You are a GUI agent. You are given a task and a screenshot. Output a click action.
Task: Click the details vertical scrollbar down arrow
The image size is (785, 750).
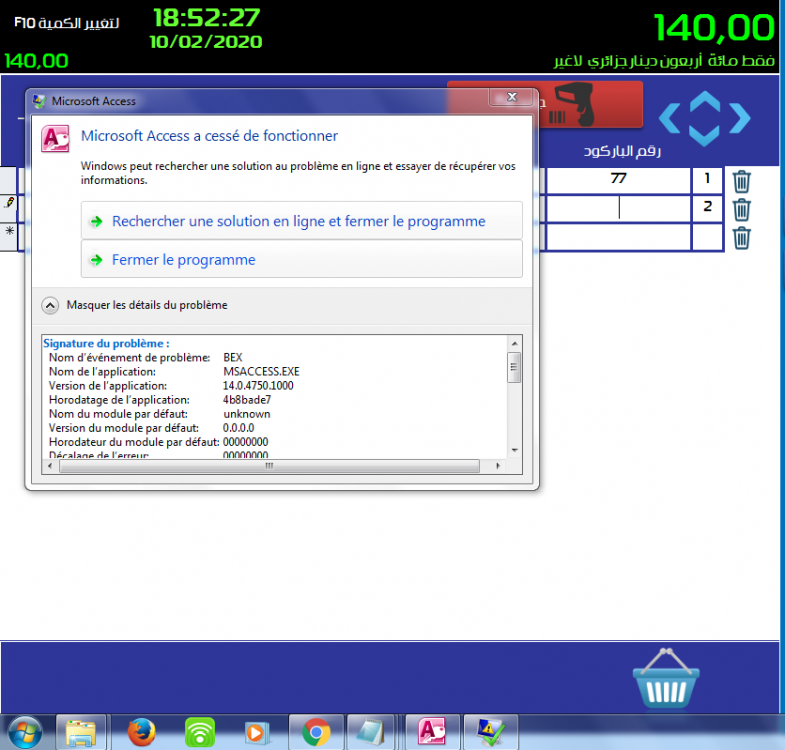514,450
